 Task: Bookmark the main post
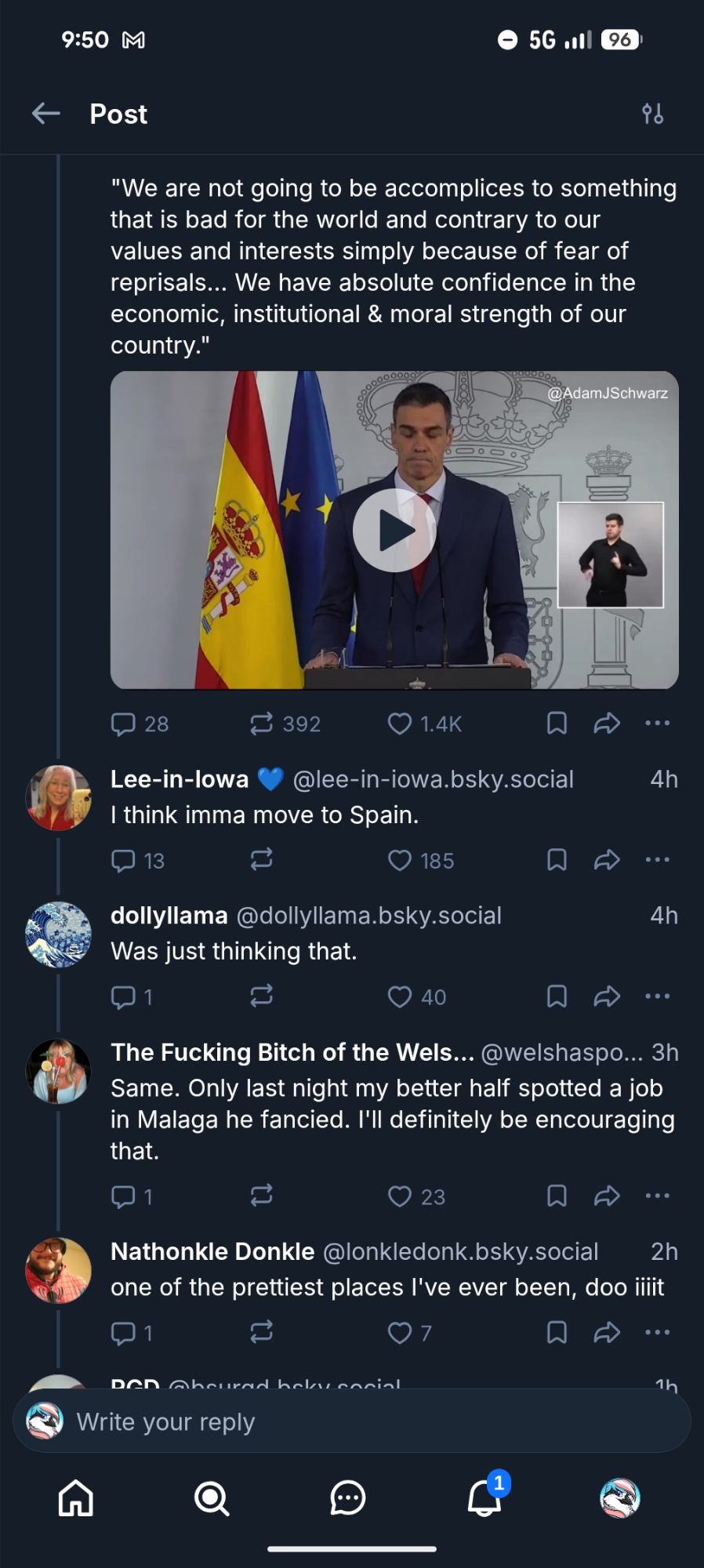557,724
